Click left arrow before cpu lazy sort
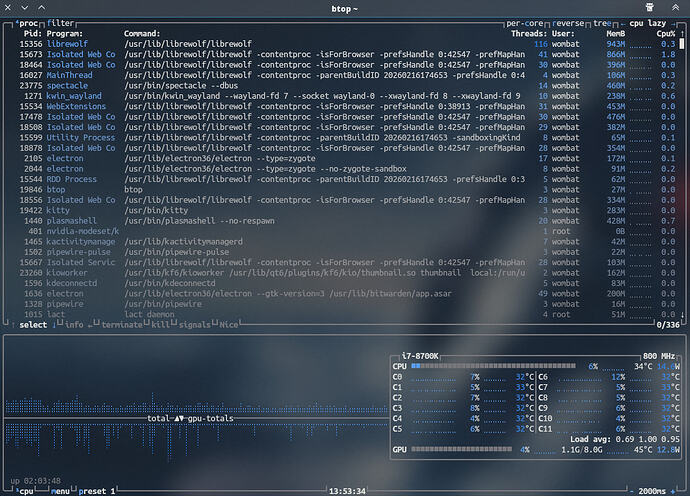Image resolution: width=690 pixels, height=496 pixels. pos(623,21)
